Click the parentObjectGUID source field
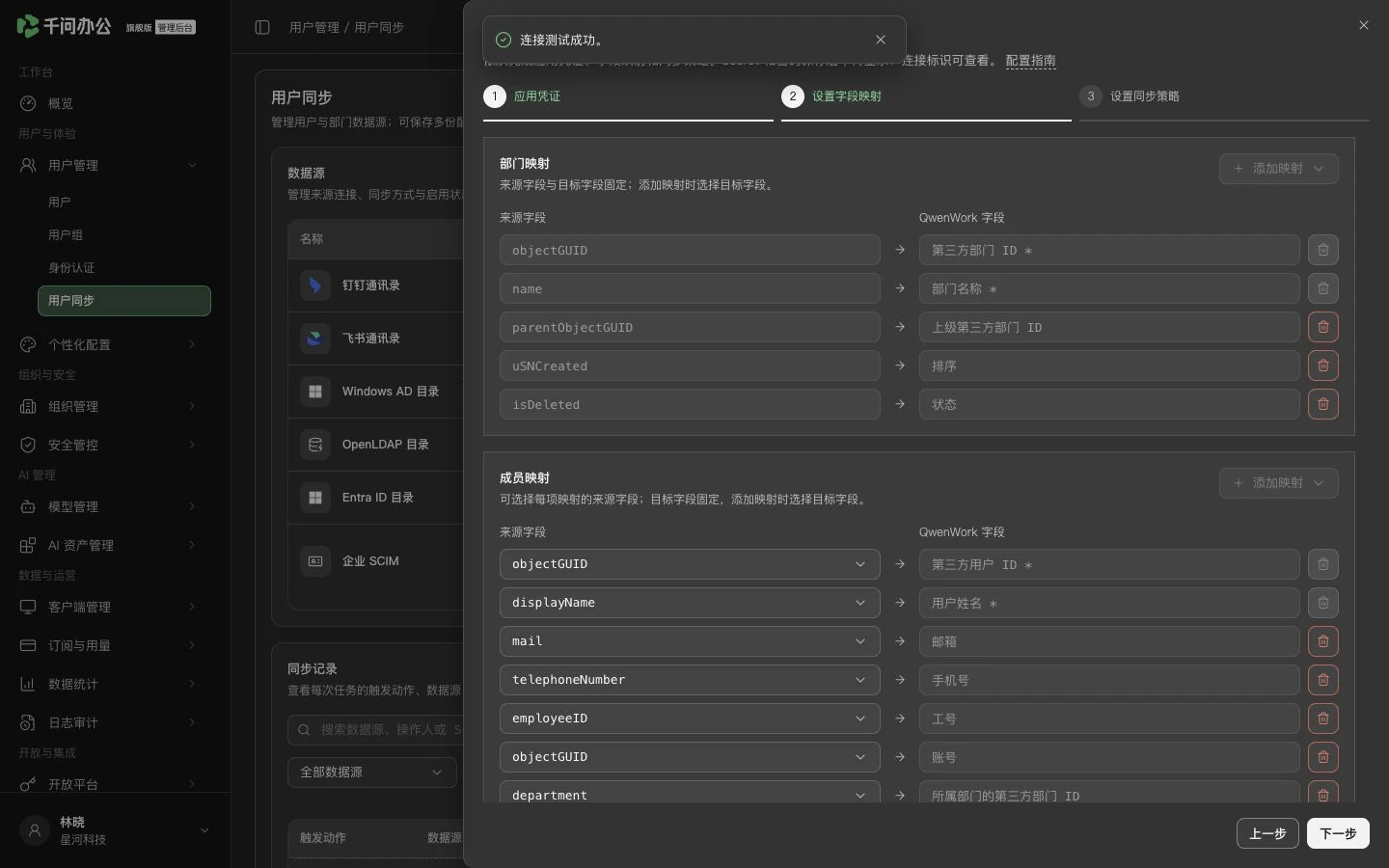1389x868 pixels. tap(690, 327)
